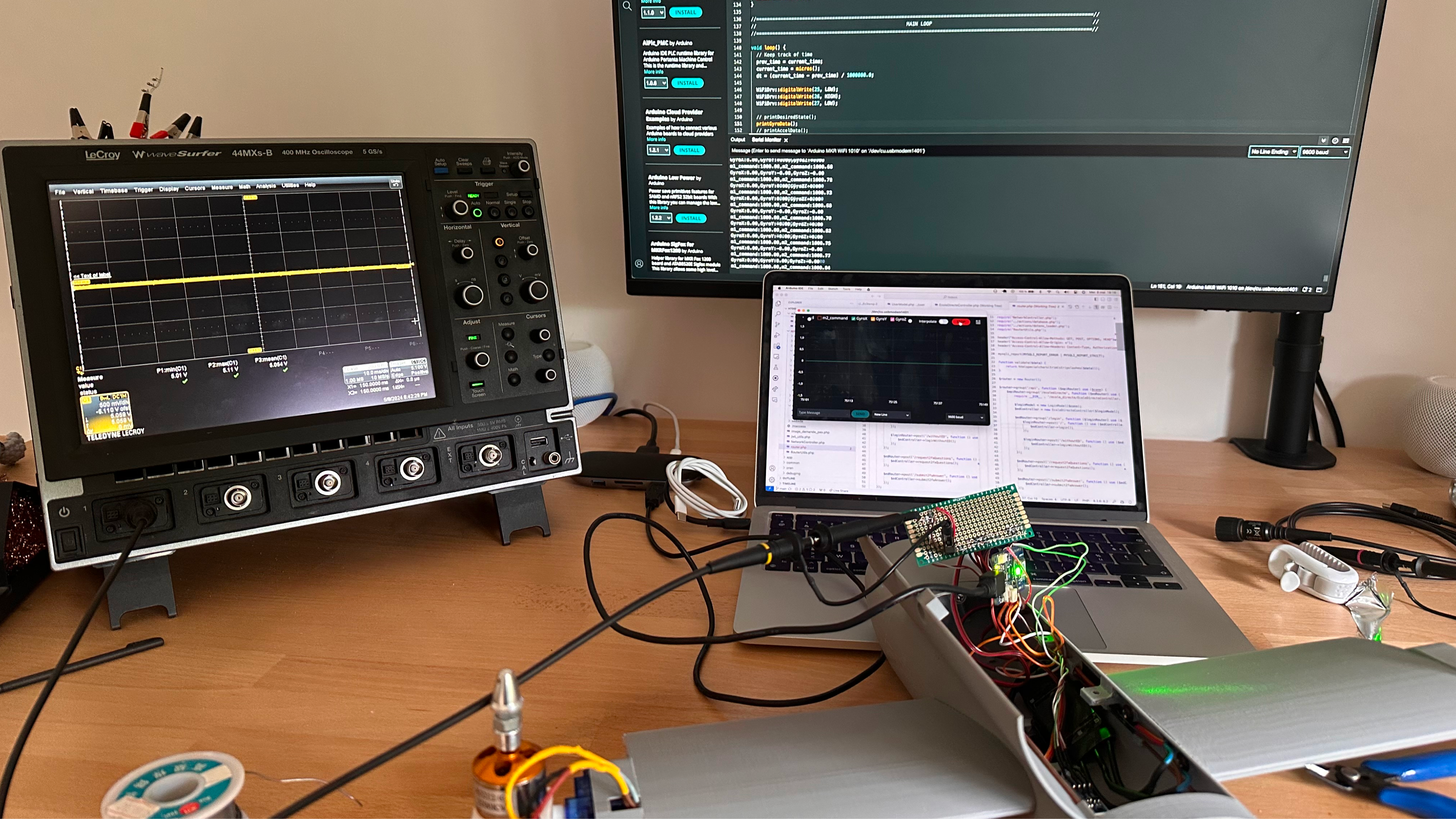Click the Manage gear icon in laptop VS Code
Screen dimensions: 1456x819
[x=772, y=480]
